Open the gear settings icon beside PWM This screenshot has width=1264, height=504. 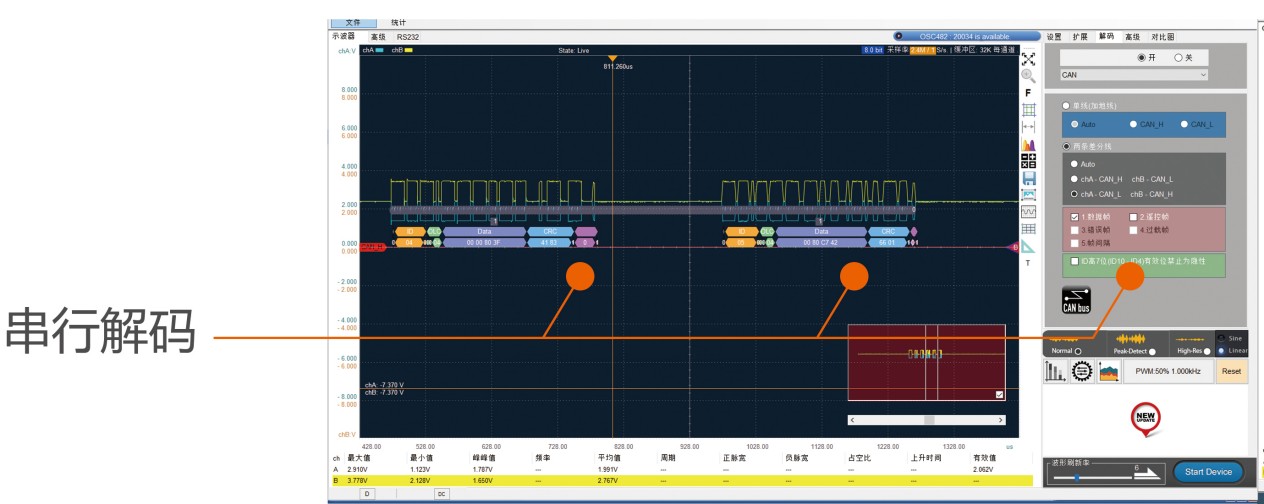pos(1079,371)
